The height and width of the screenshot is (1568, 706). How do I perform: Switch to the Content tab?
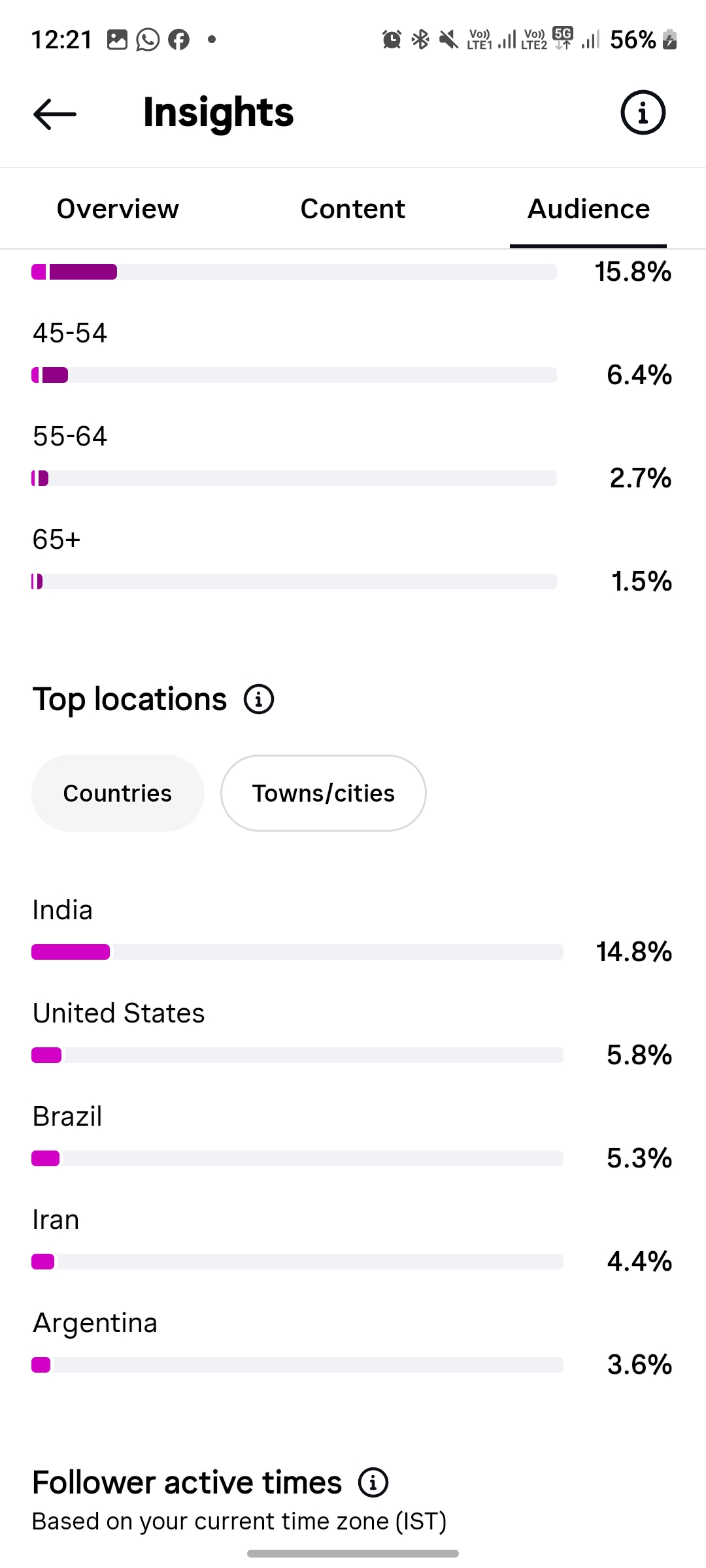[x=353, y=209]
